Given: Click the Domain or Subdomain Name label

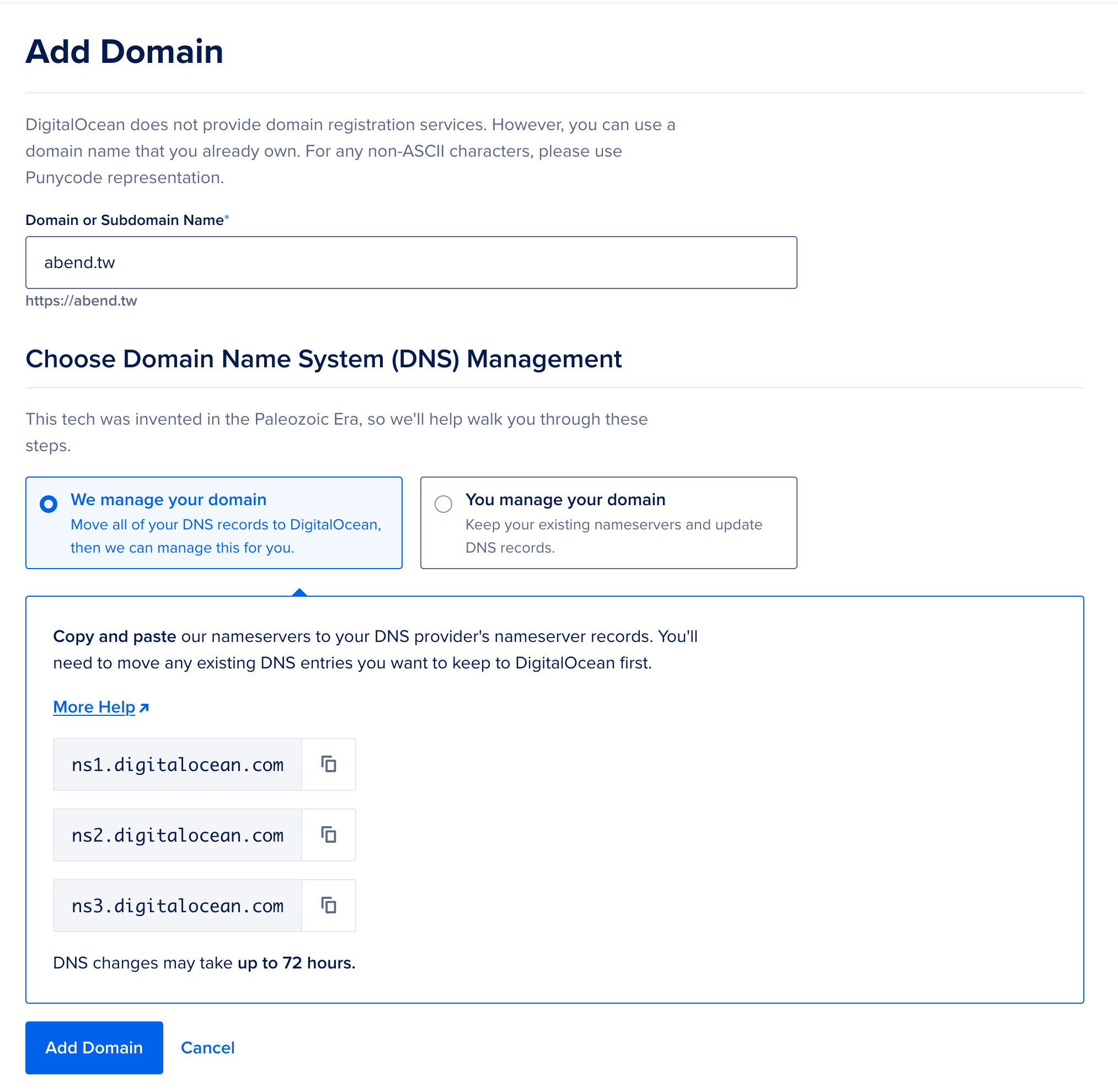Looking at the screenshot, I should 125,220.
